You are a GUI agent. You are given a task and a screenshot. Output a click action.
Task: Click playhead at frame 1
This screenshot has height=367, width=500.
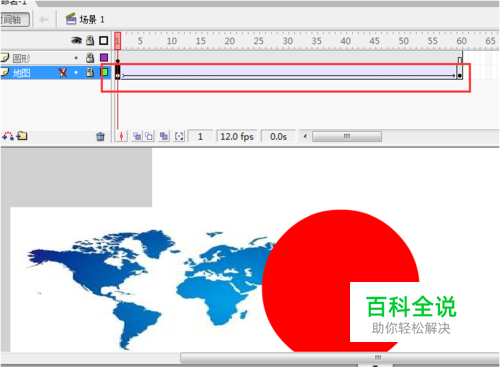point(117,41)
